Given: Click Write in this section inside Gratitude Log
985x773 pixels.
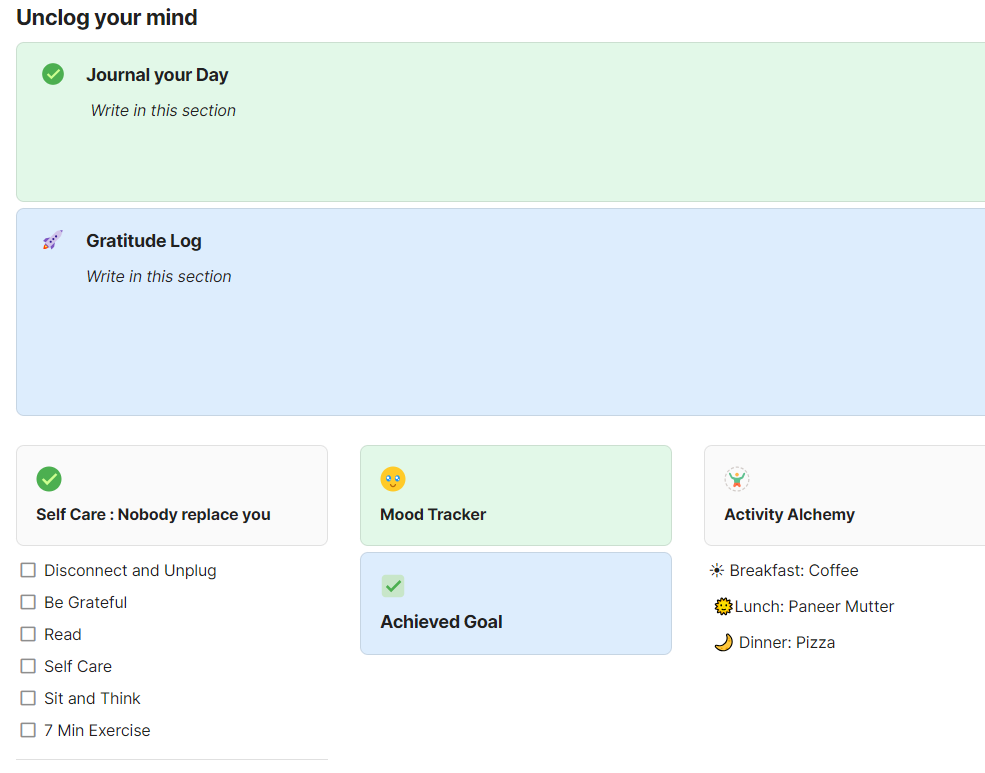Looking at the screenshot, I should [x=159, y=276].
